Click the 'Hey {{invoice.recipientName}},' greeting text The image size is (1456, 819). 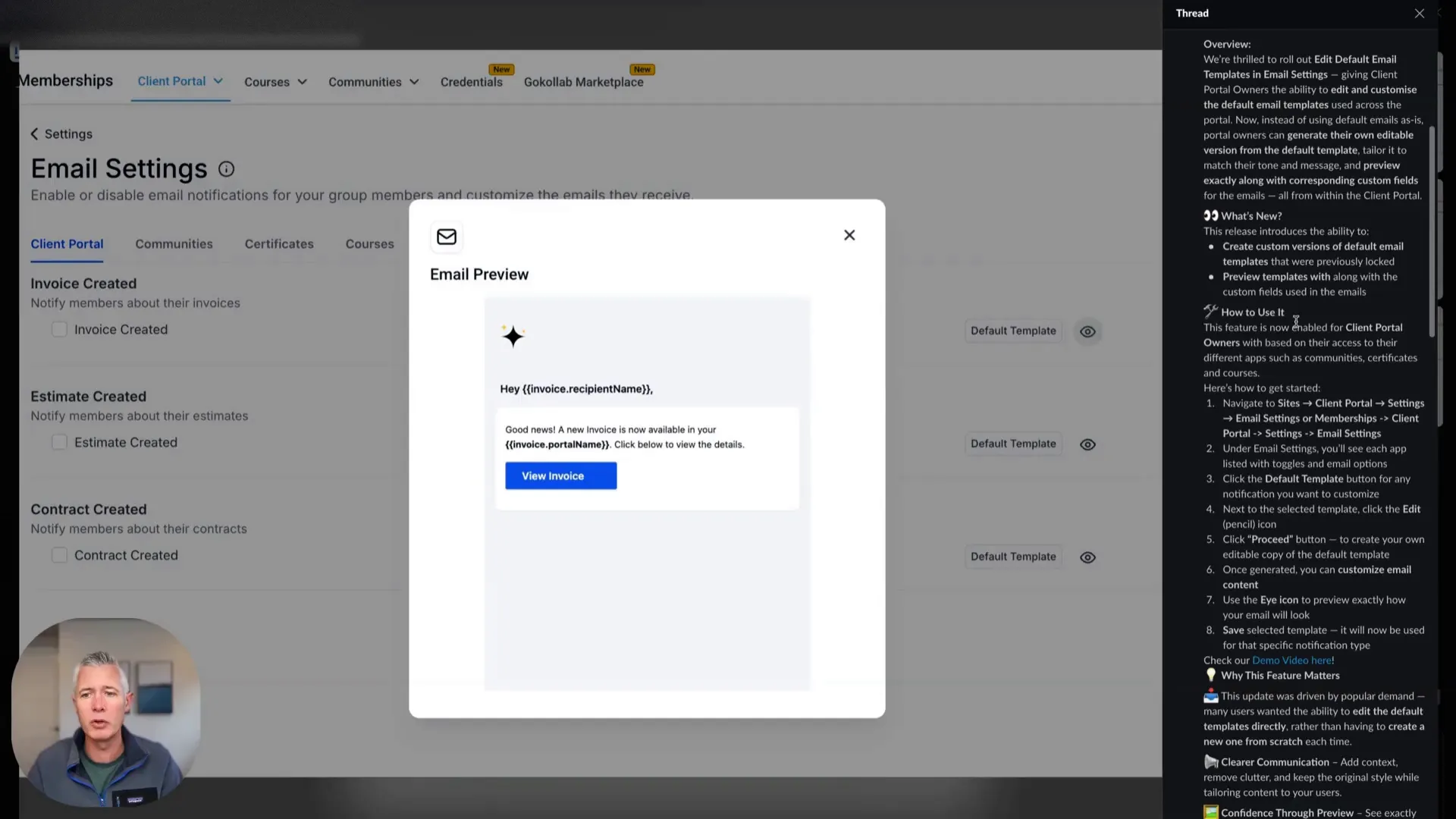point(576,389)
